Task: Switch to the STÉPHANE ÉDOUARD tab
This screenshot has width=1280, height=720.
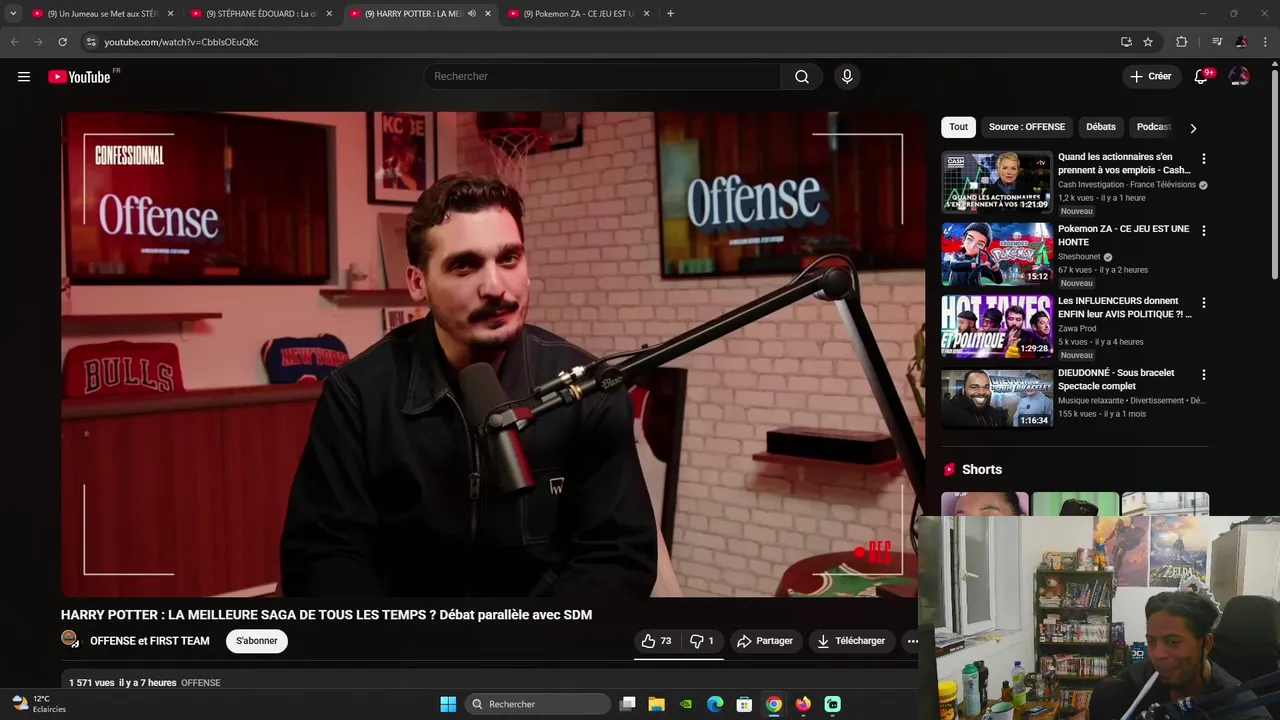Action: coord(261,14)
